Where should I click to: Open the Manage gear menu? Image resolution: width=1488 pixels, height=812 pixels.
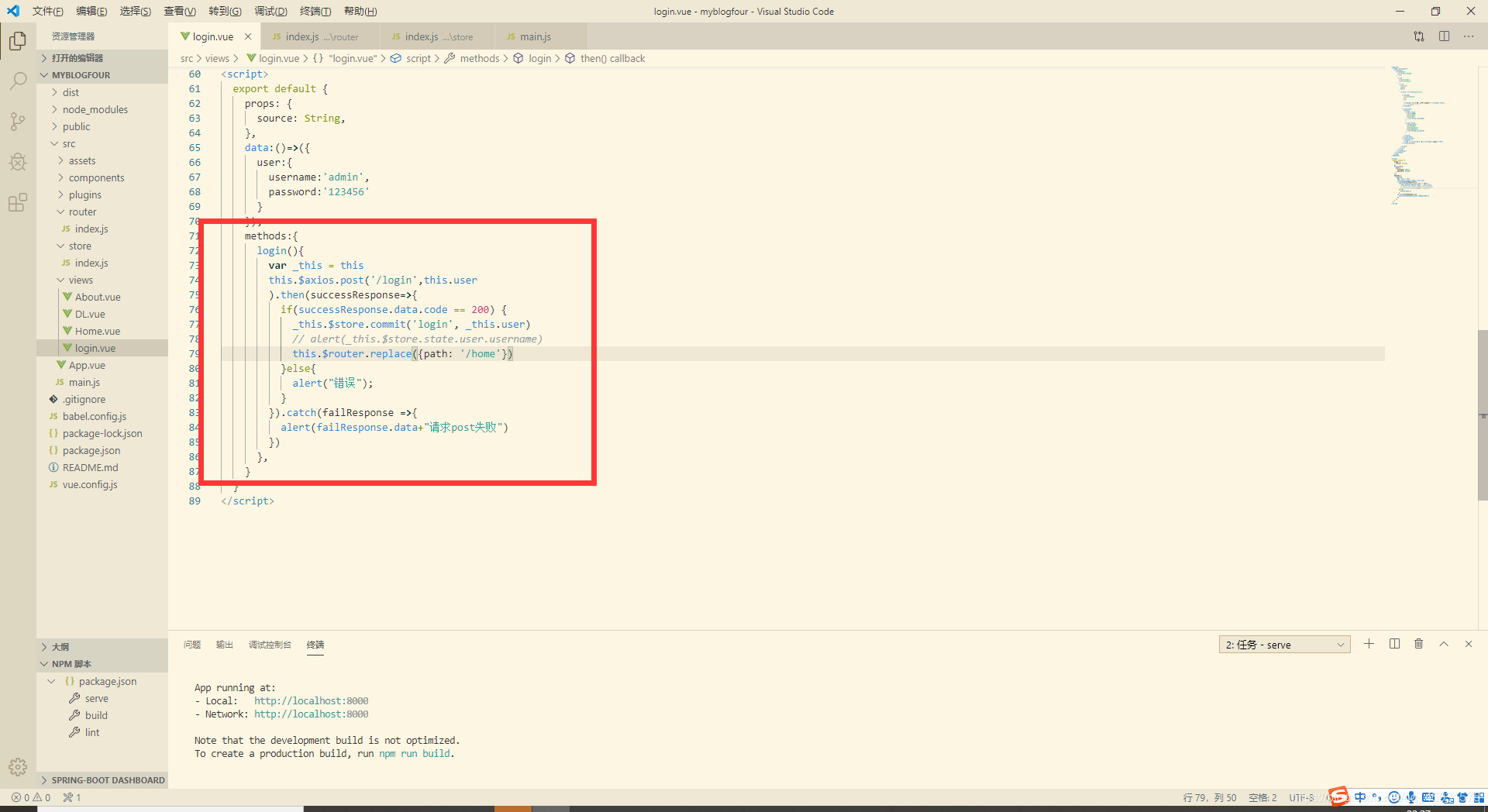pos(18,767)
